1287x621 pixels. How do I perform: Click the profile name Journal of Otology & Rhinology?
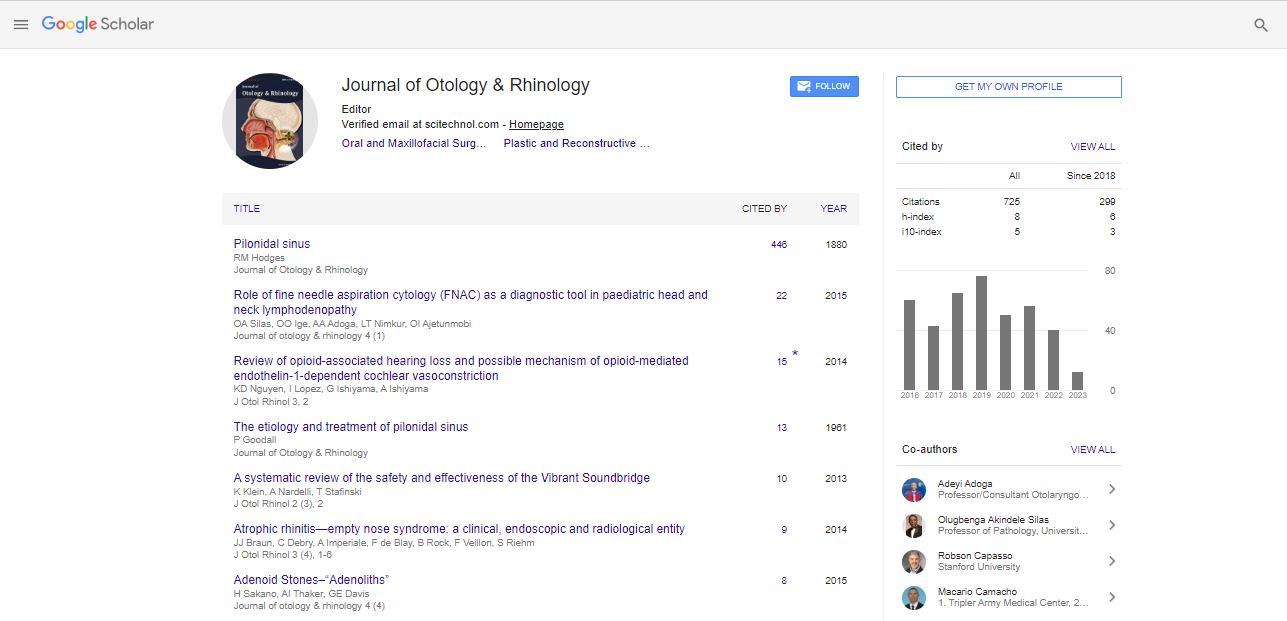[466, 86]
